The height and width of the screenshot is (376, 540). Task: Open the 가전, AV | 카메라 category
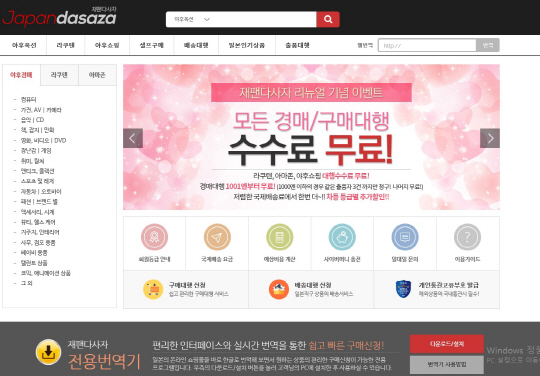coord(41,110)
